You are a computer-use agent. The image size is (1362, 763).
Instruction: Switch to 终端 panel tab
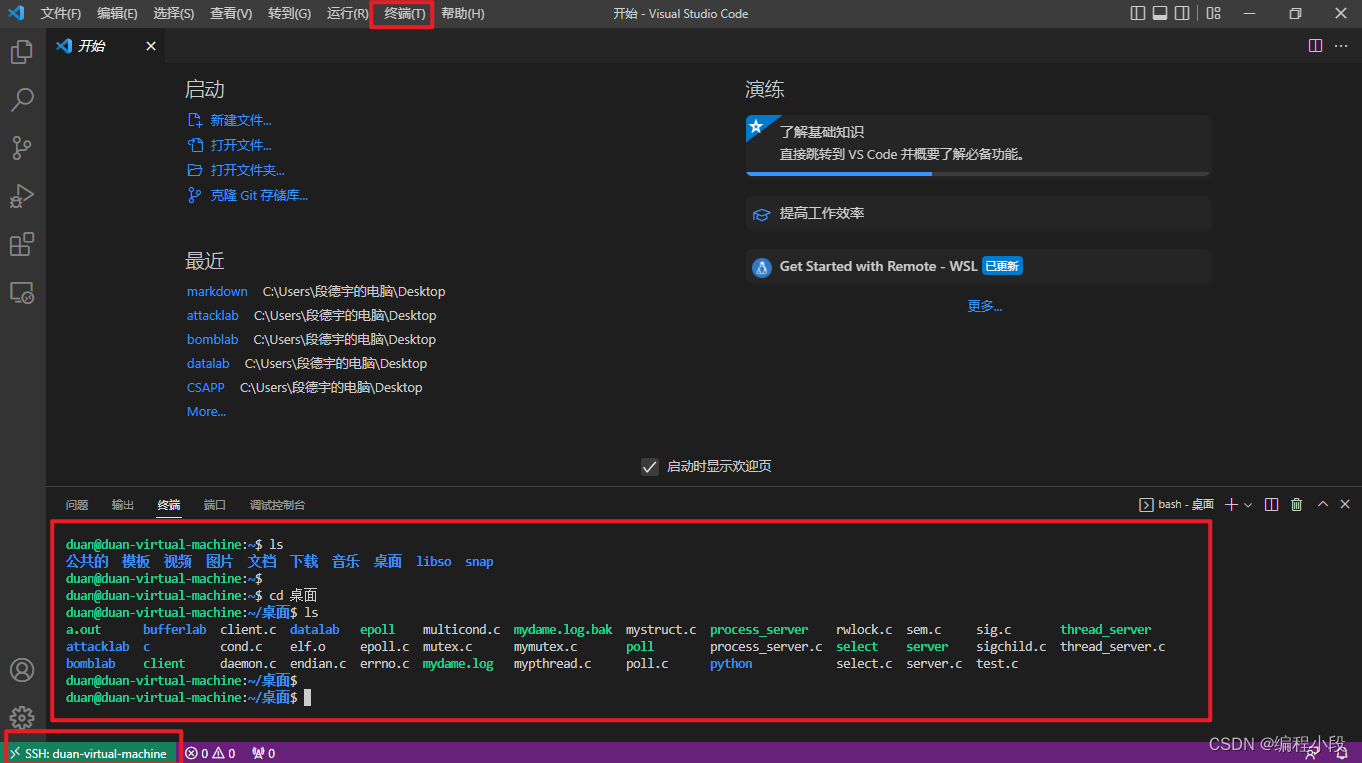tap(169, 505)
